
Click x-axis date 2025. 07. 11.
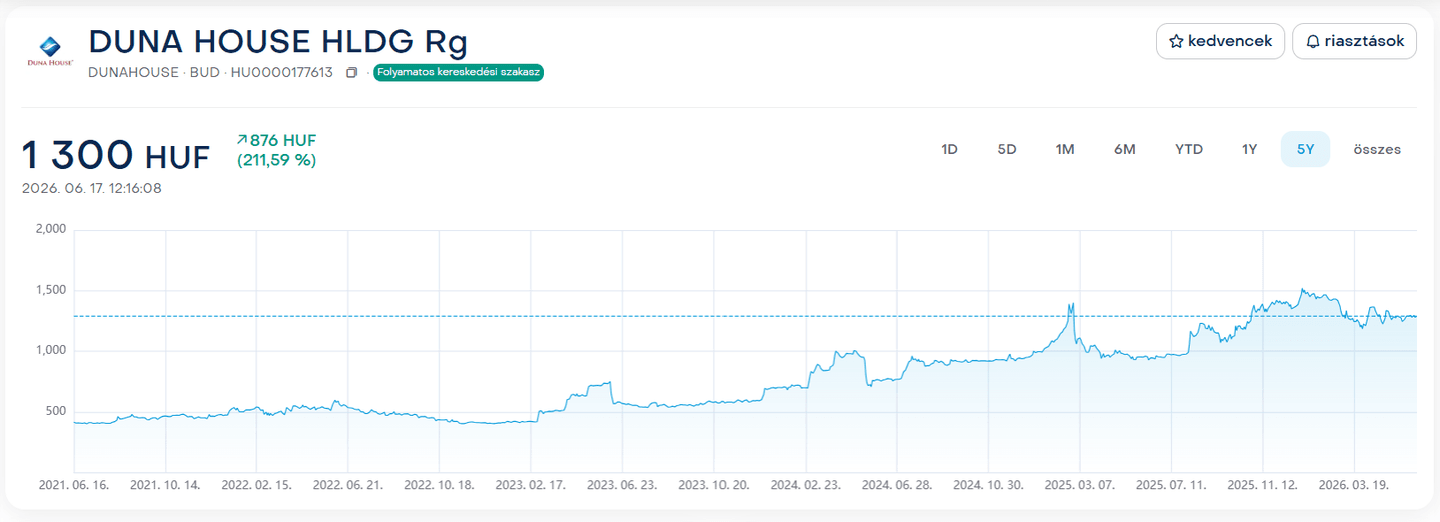(1171, 485)
